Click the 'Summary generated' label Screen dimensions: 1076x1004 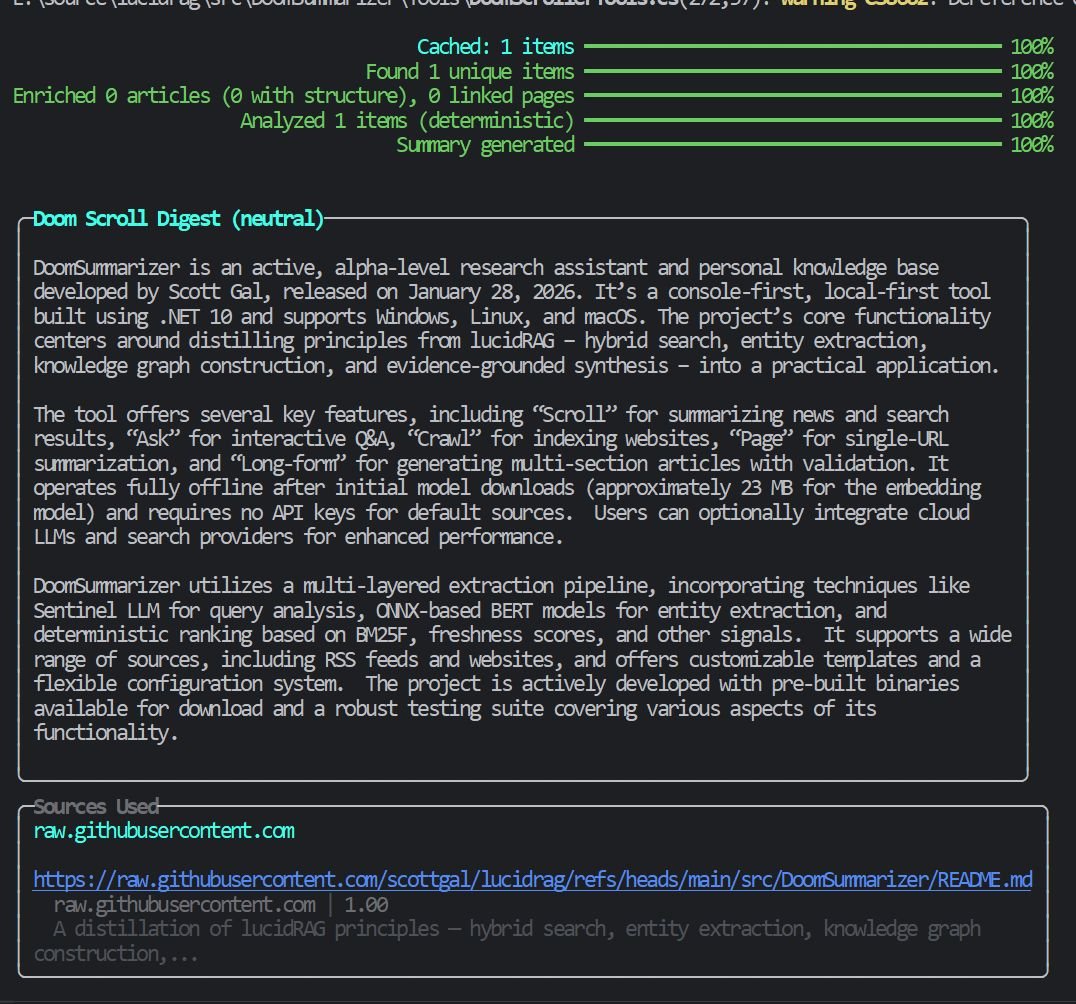pyautogui.click(x=485, y=145)
